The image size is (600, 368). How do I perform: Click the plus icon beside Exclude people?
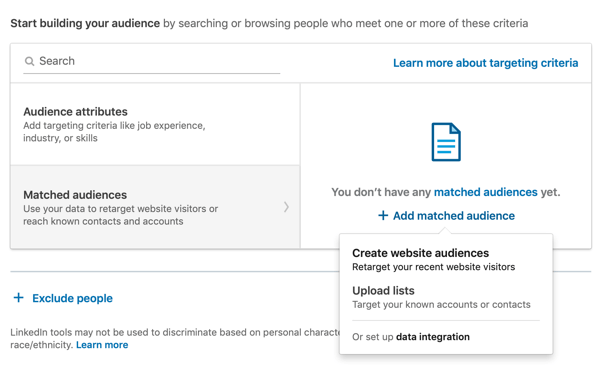pos(19,298)
